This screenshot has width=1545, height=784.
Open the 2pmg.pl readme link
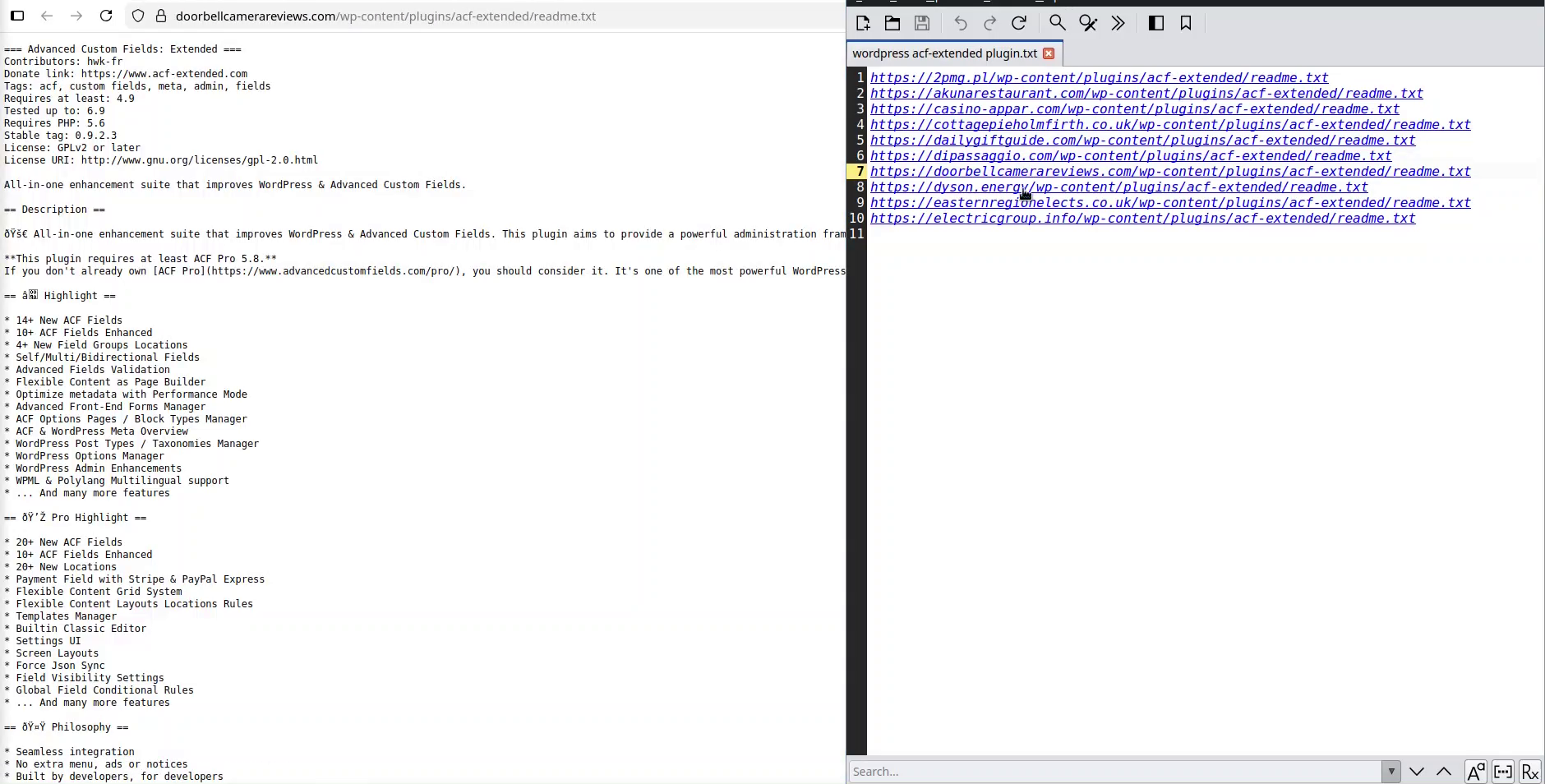[x=1100, y=78]
